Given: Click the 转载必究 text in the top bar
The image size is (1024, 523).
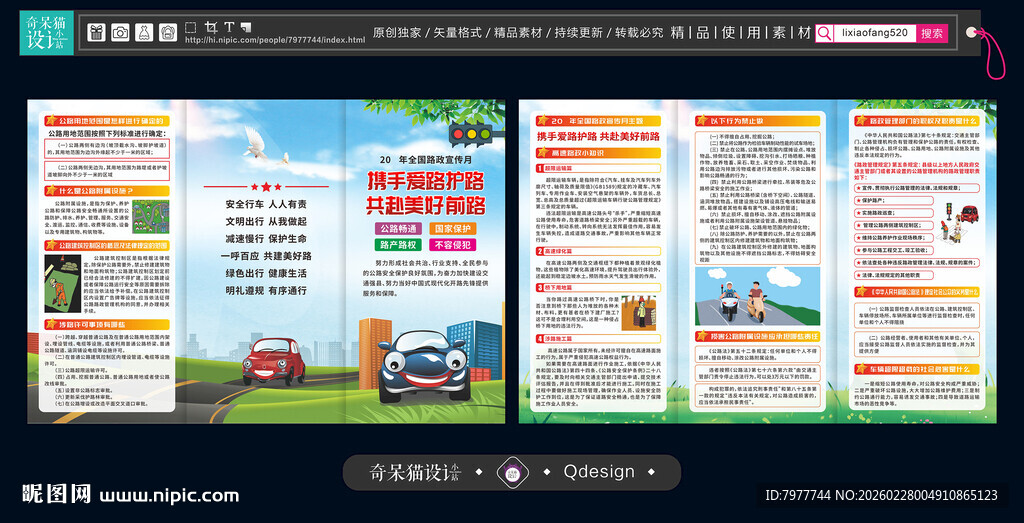Looking at the screenshot, I should click(x=639, y=32).
